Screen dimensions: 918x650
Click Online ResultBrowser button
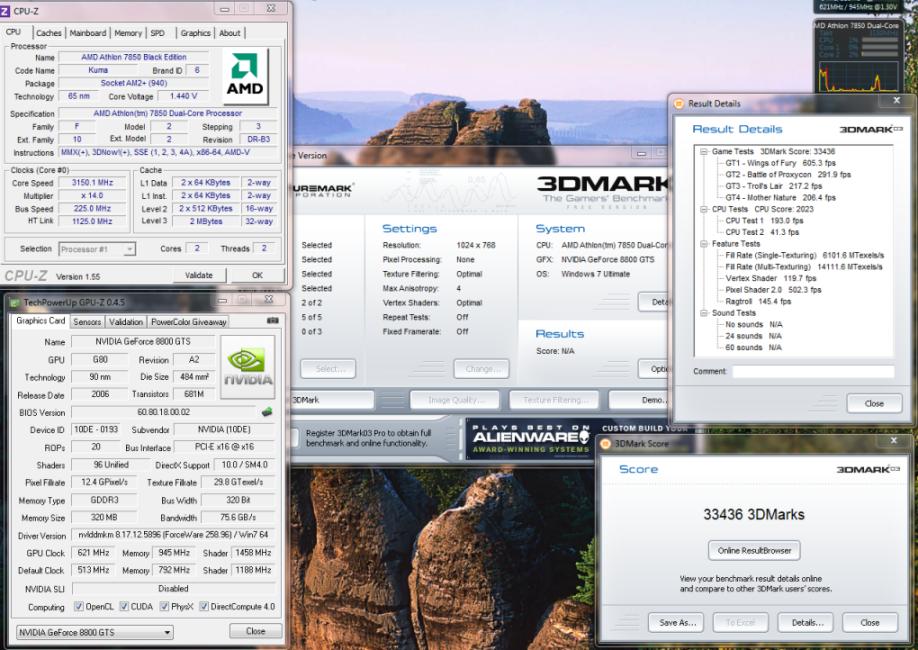pos(754,551)
